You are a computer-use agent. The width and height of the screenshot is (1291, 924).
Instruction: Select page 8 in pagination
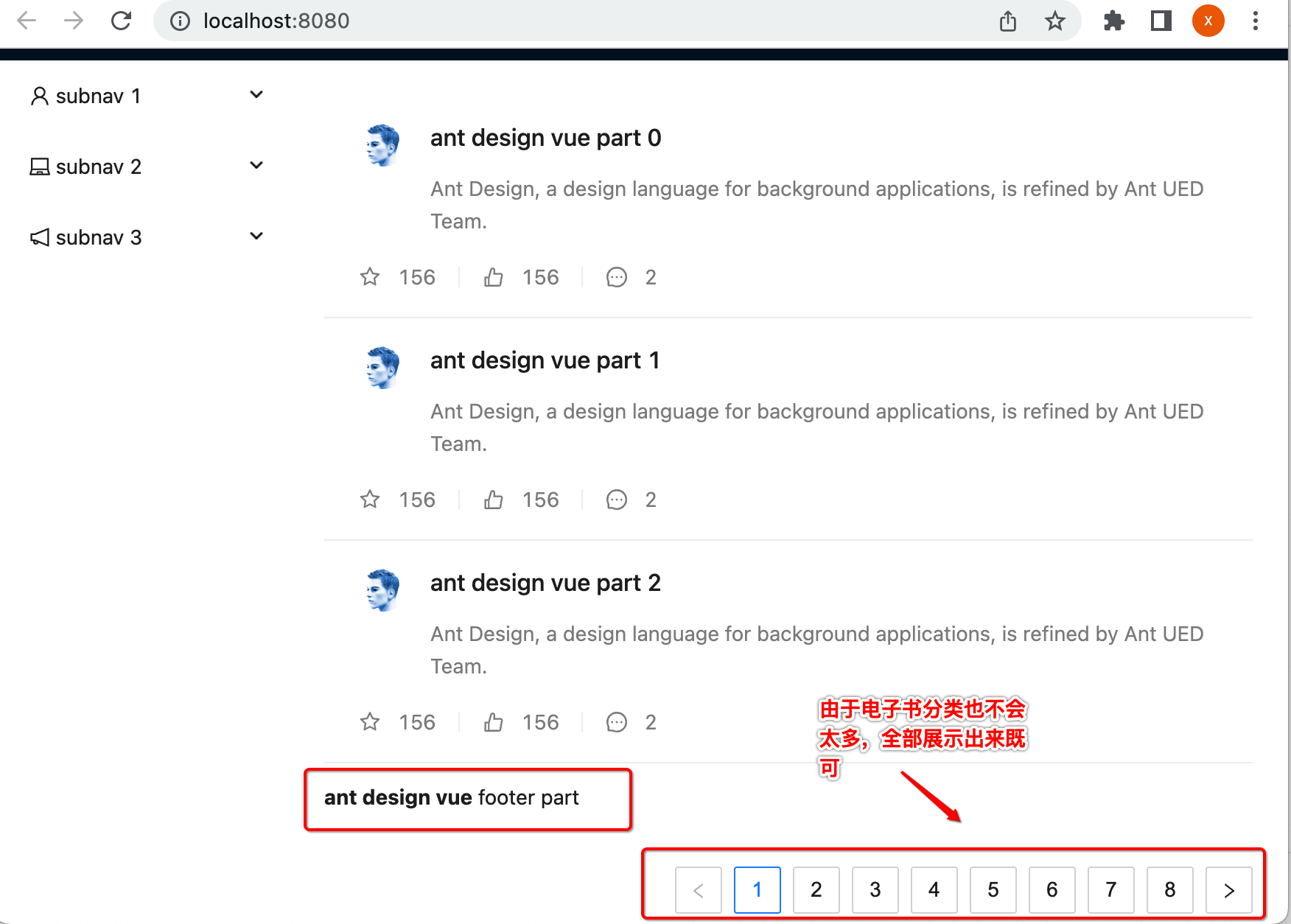[x=1170, y=890]
